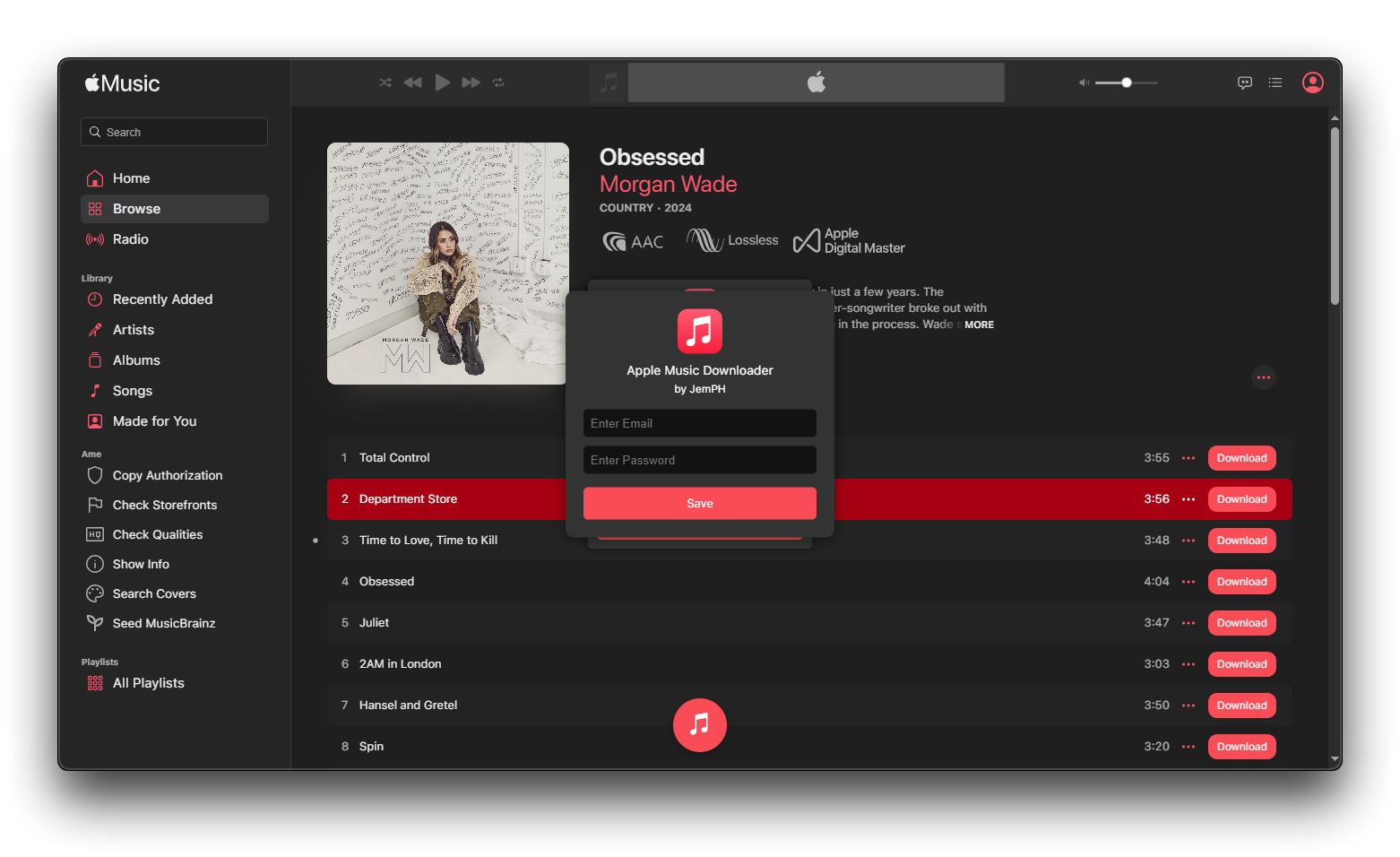Click the now playing music note artwork

tap(609, 82)
